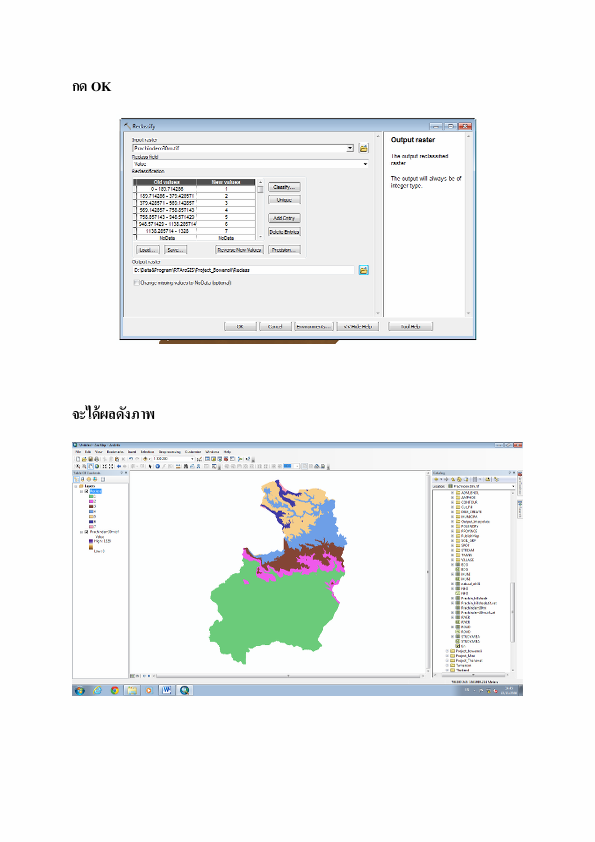Image resolution: width=595 pixels, height=842 pixels.
Task: Open Google Chrome from the taskbar
Action: click(114, 690)
